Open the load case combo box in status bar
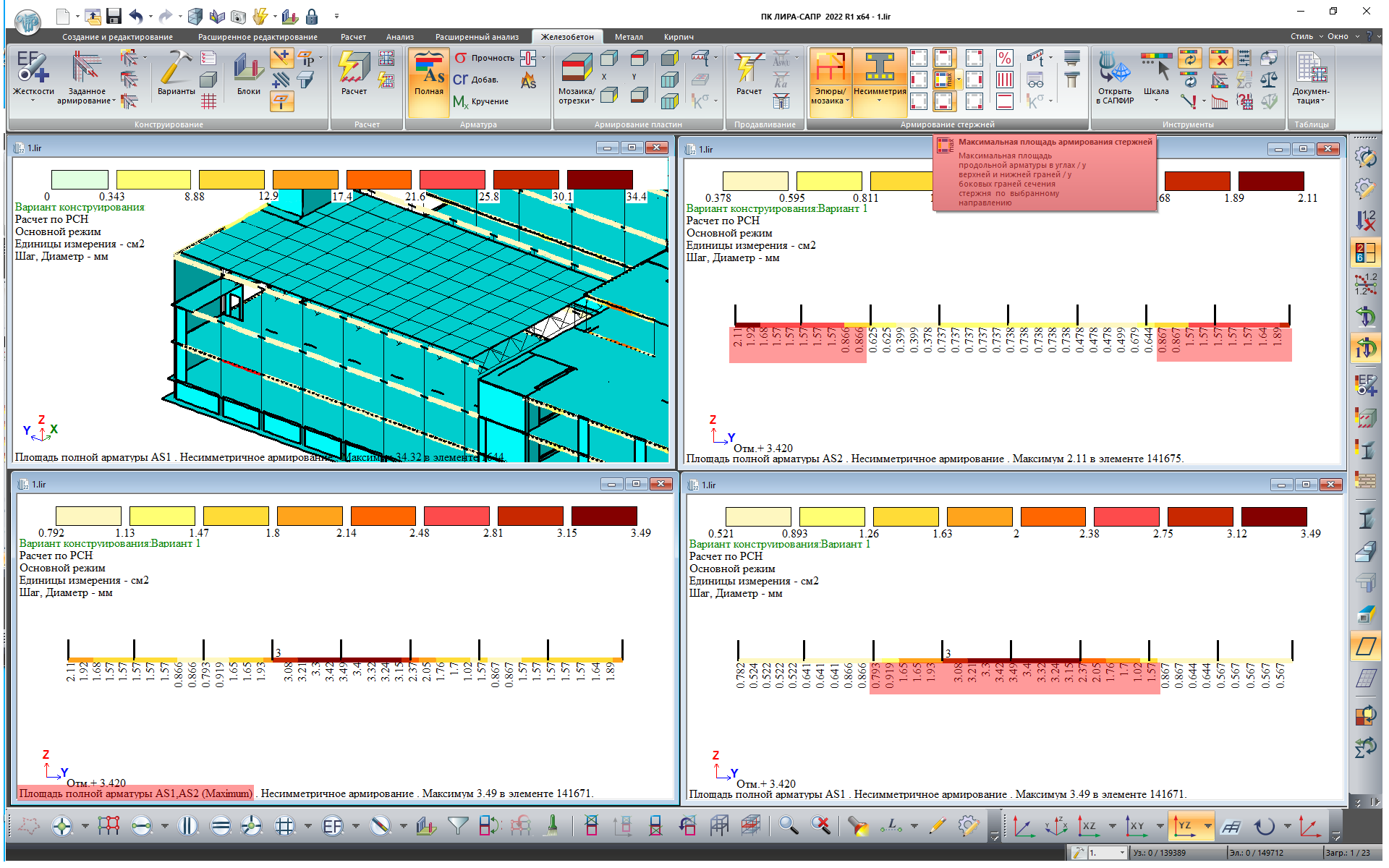The height and width of the screenshot is (868, 1389). click(x=1122, y=853)
